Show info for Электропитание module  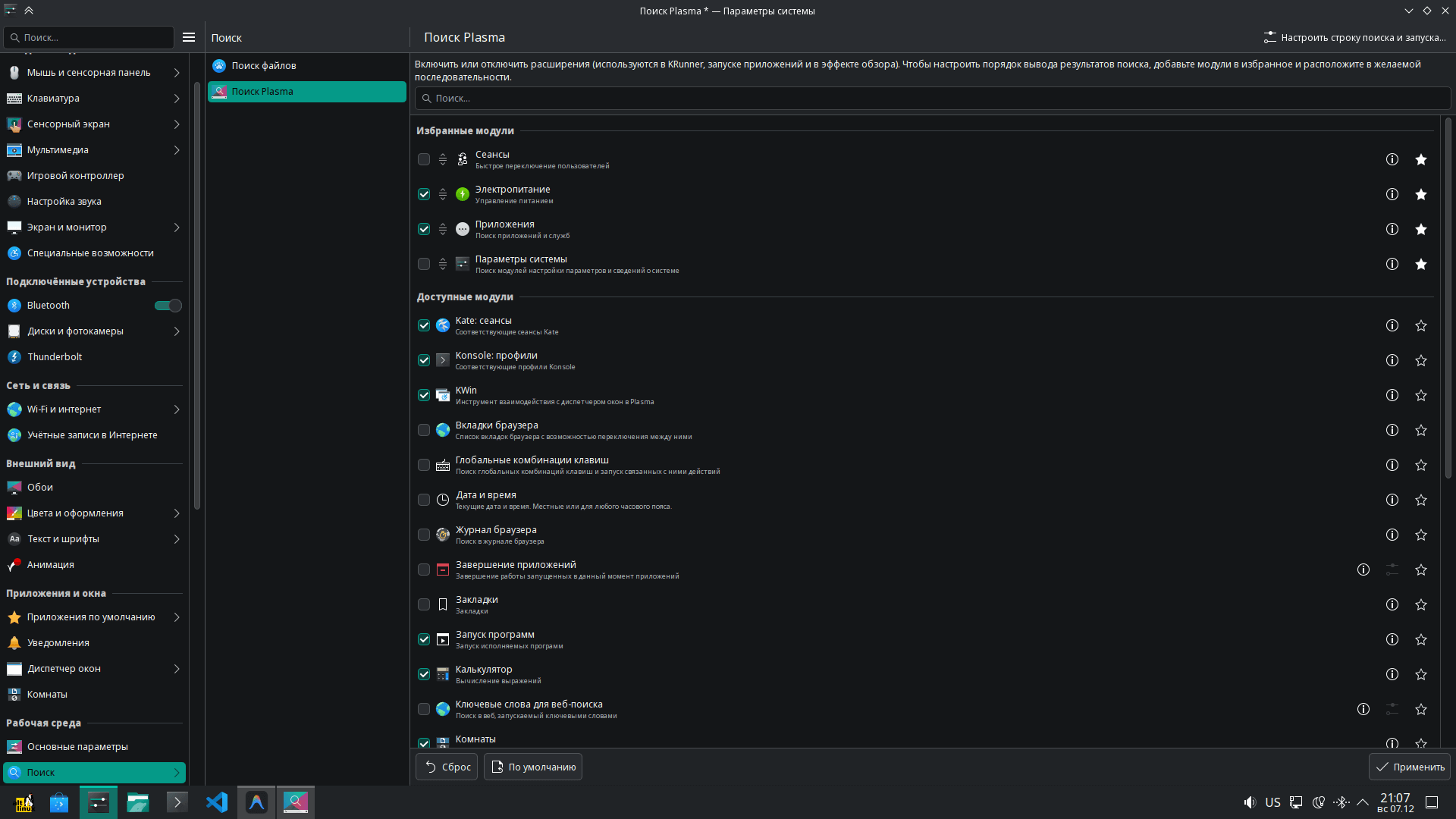(x=1392, y=194)
